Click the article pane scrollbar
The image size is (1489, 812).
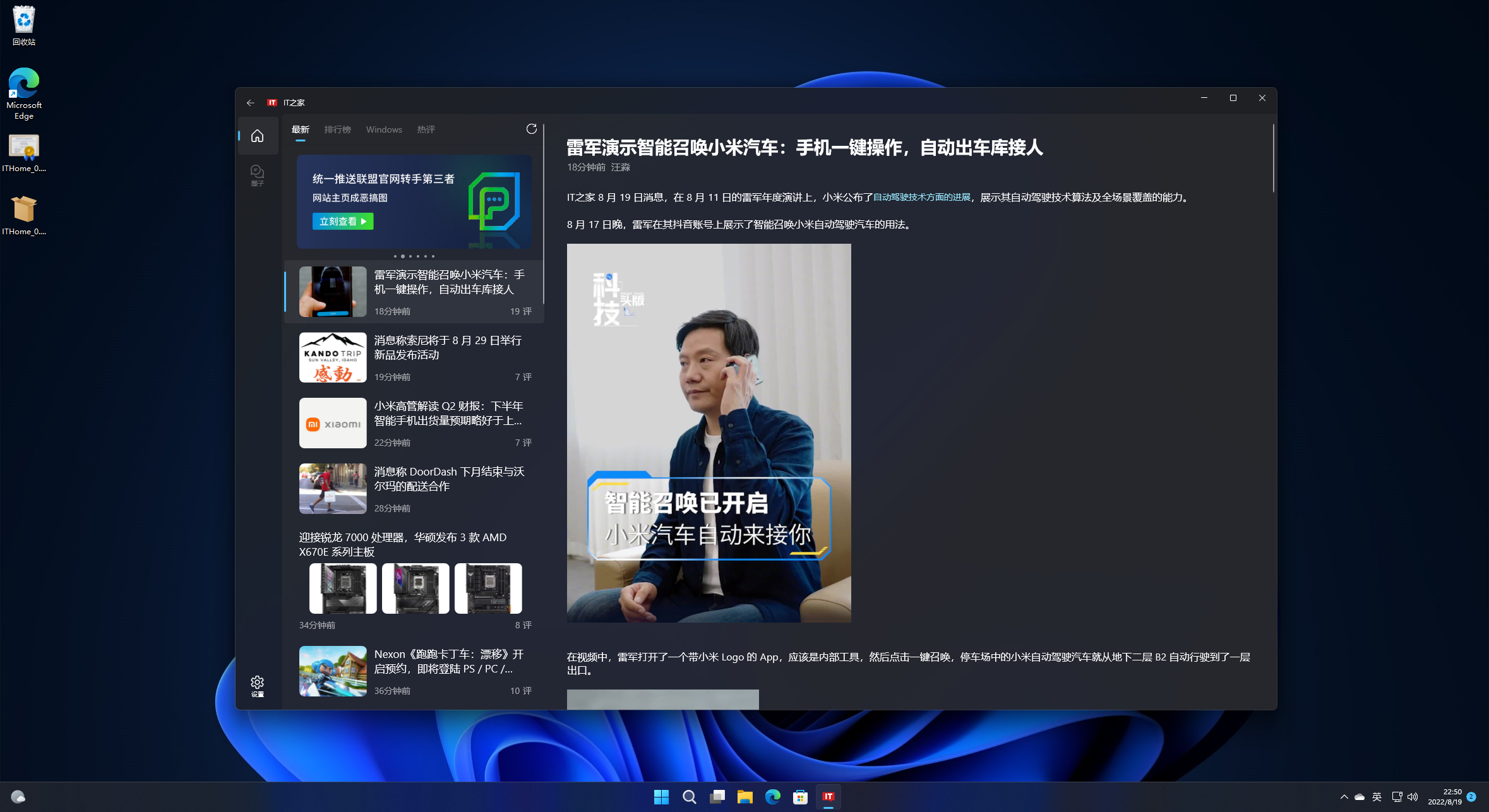1274,158
